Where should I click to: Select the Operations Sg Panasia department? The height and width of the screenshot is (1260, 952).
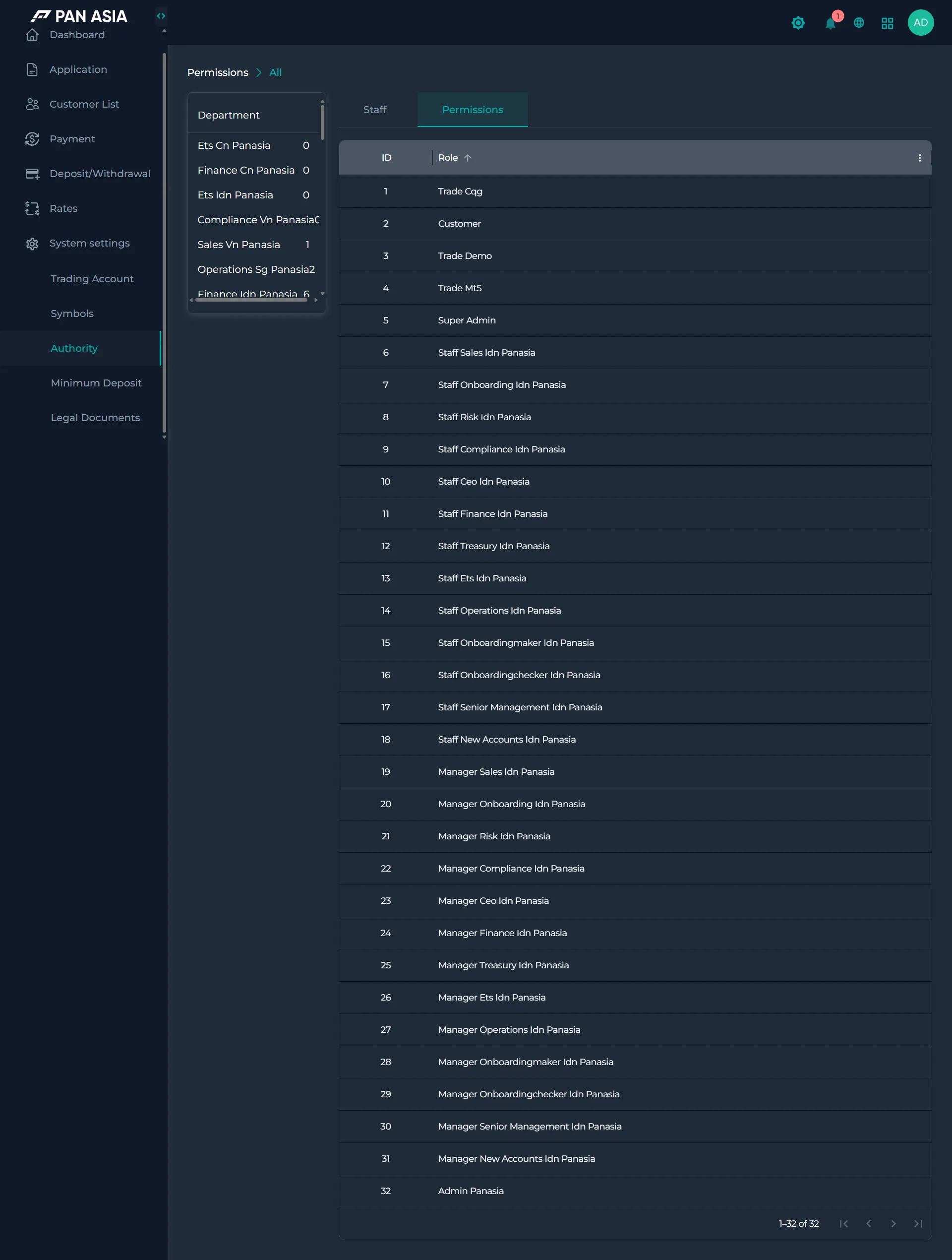coord(253,269)
